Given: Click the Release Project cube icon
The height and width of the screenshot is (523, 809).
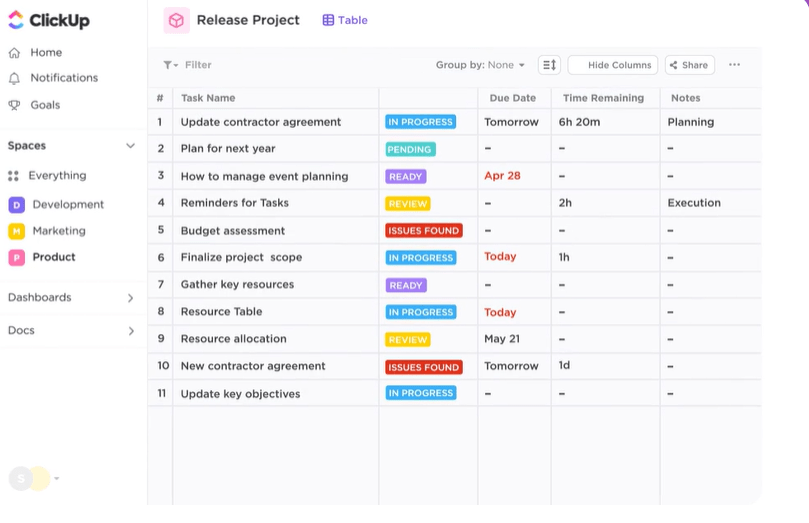Looking at the screenshot, I should pos(176,21).
